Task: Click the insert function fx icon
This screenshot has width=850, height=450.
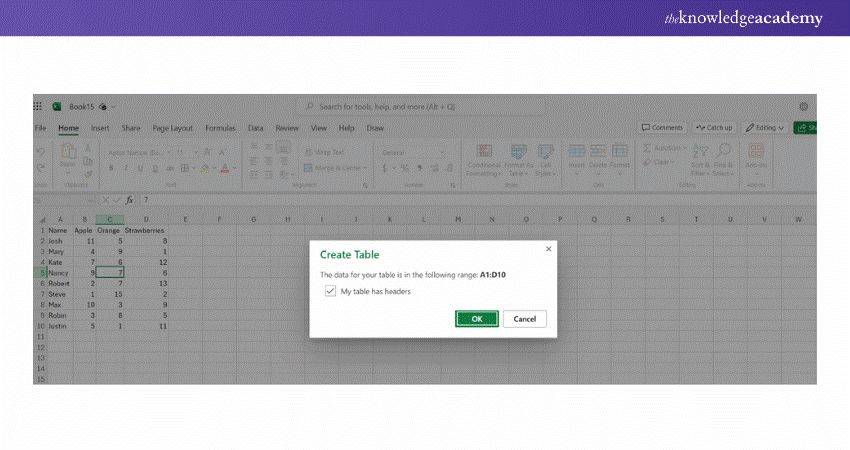Action: (129, 200)
